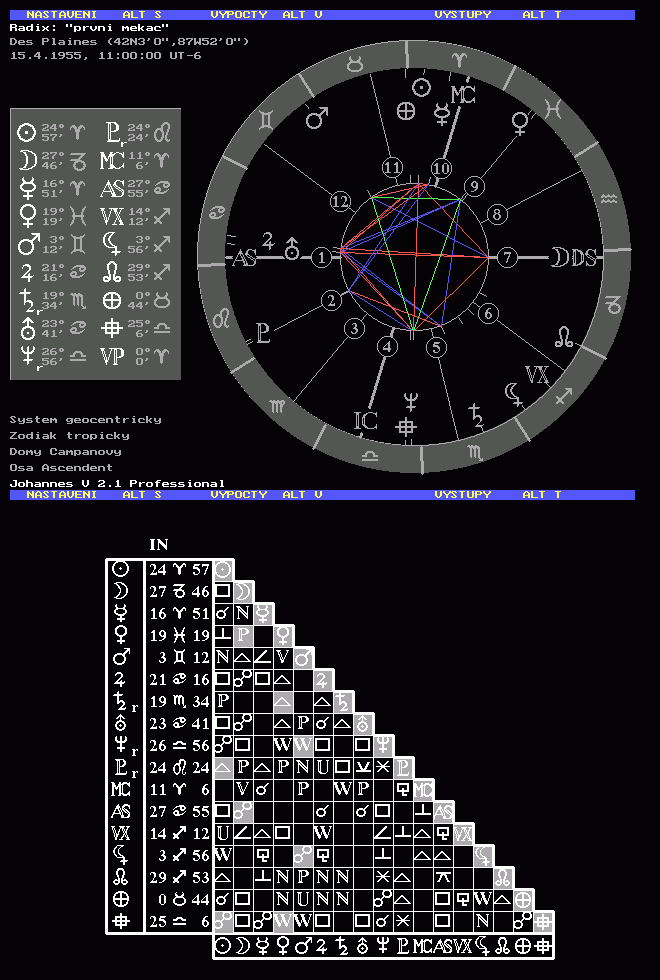Image resolution: width=660 pixels, height=980 pixels.
Task: Select the Mars glyph on the chart wheel
Action: [x=317, y=119]
